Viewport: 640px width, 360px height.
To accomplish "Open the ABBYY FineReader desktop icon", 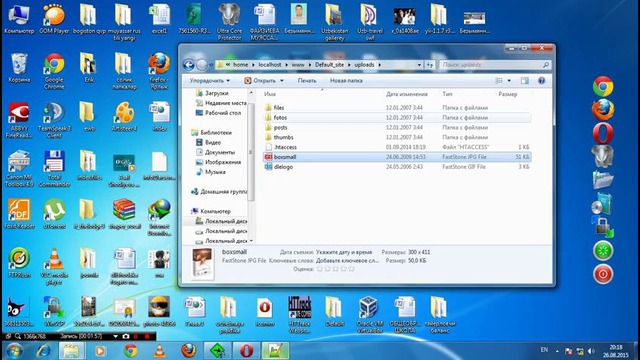I will click(19, 120).
